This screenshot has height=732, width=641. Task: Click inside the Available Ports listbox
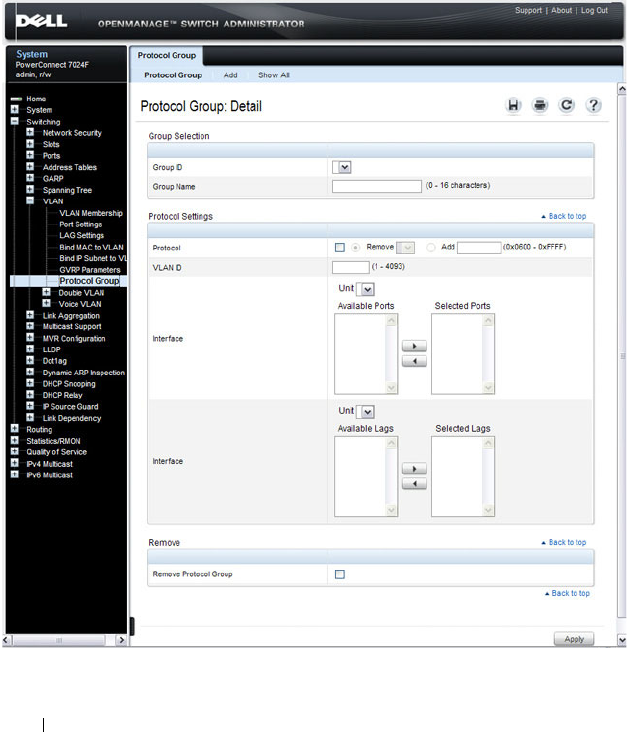(x=360, y=353)
